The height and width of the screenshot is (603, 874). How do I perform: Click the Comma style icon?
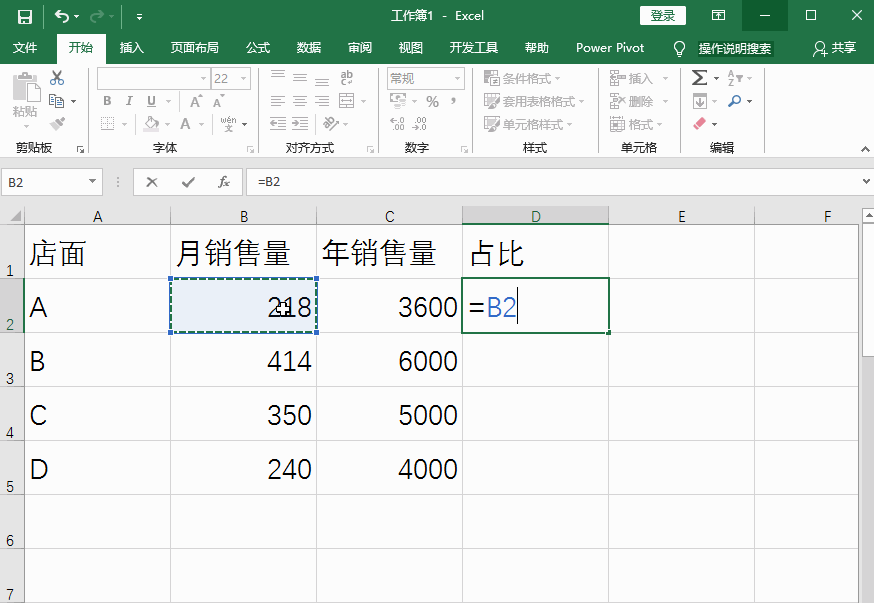point(454,101)
